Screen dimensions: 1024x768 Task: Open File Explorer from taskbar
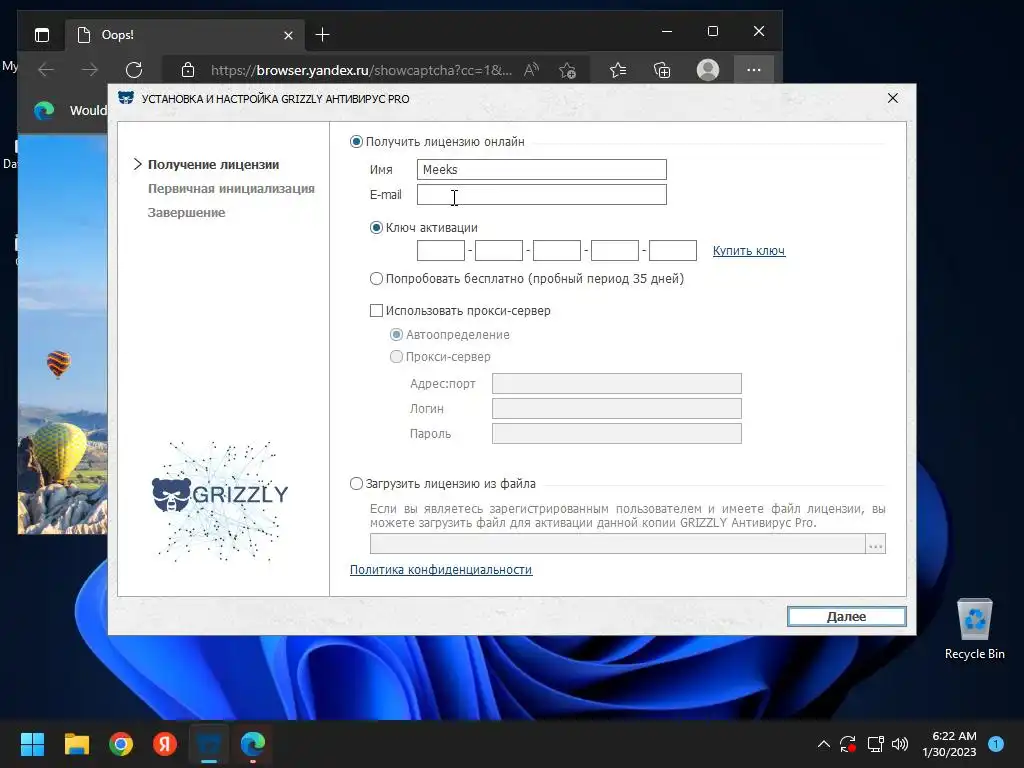click(x=76, y=744)
